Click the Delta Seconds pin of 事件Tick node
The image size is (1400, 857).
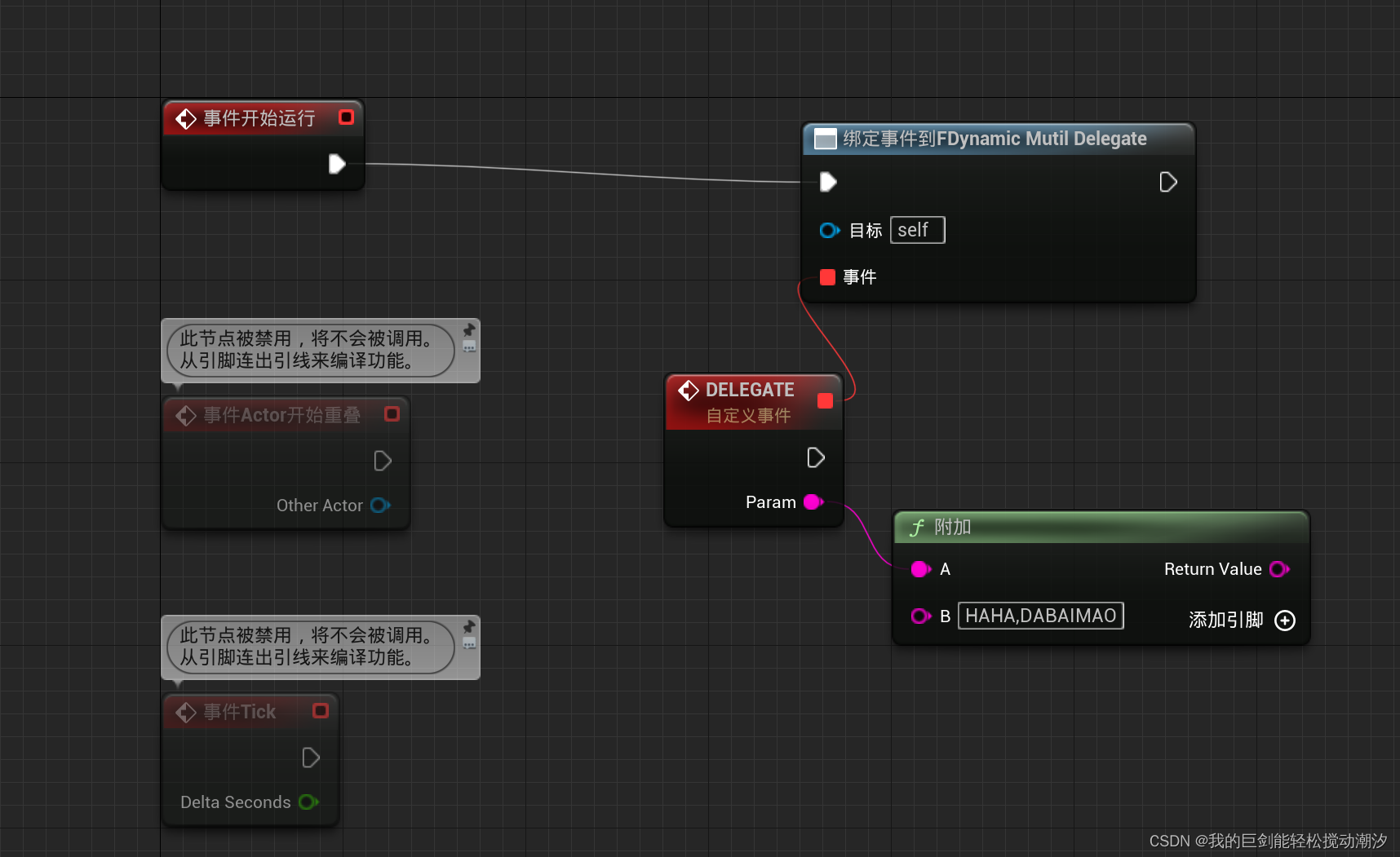(x=308, y=802)
